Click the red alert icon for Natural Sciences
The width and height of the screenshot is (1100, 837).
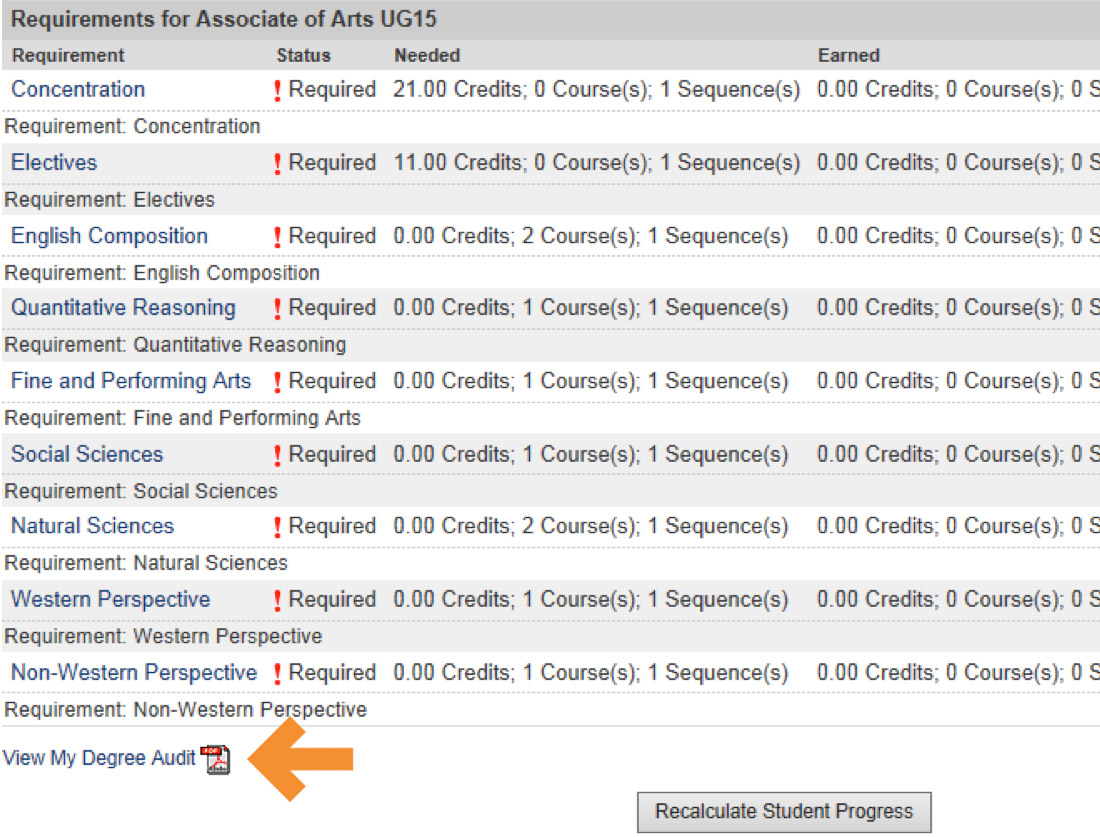[278, 528]
